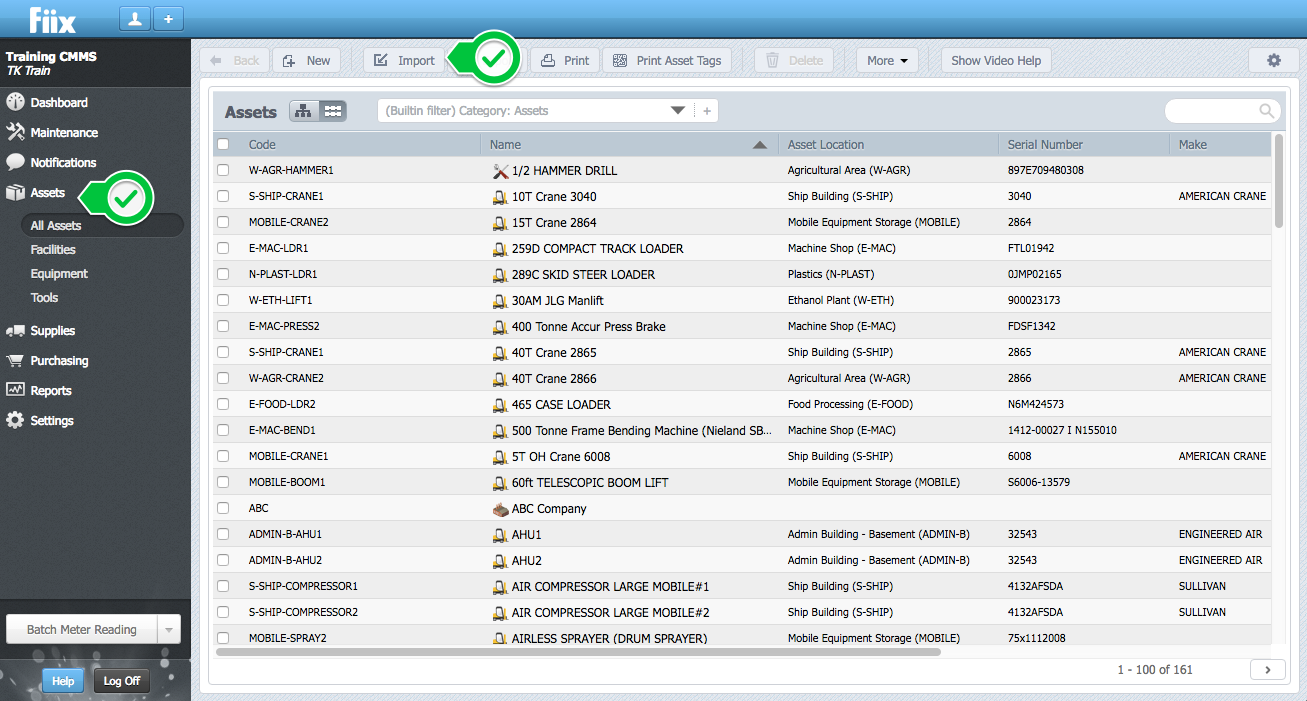Image resolution: width=1307 pixels, height=701 pixels.
Task: Click the forklift icon beside AHU1
Action: click(500, 535)
